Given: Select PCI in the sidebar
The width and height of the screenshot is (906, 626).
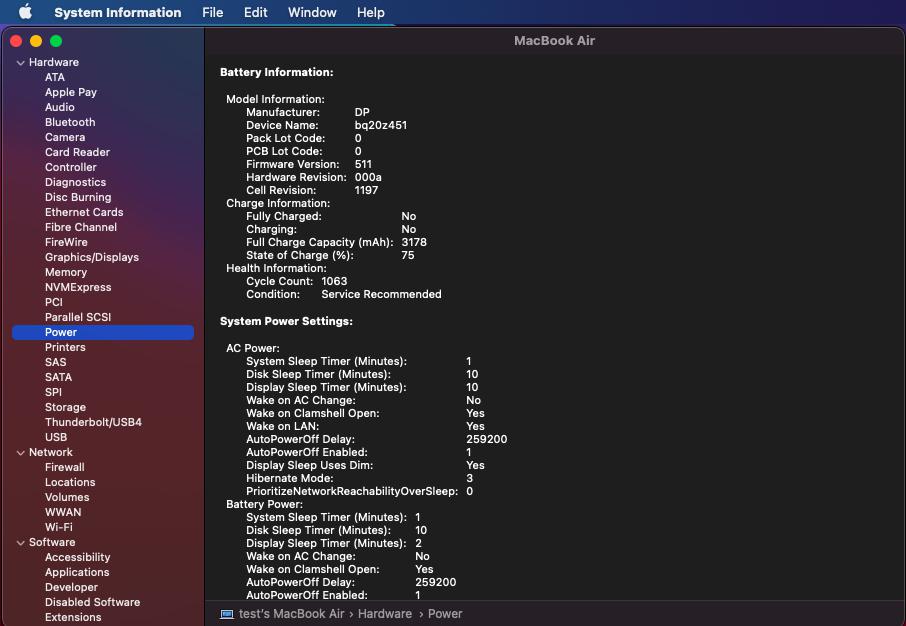Looking at the screenshot, I should pyautogui.click(x=54, y=302).
